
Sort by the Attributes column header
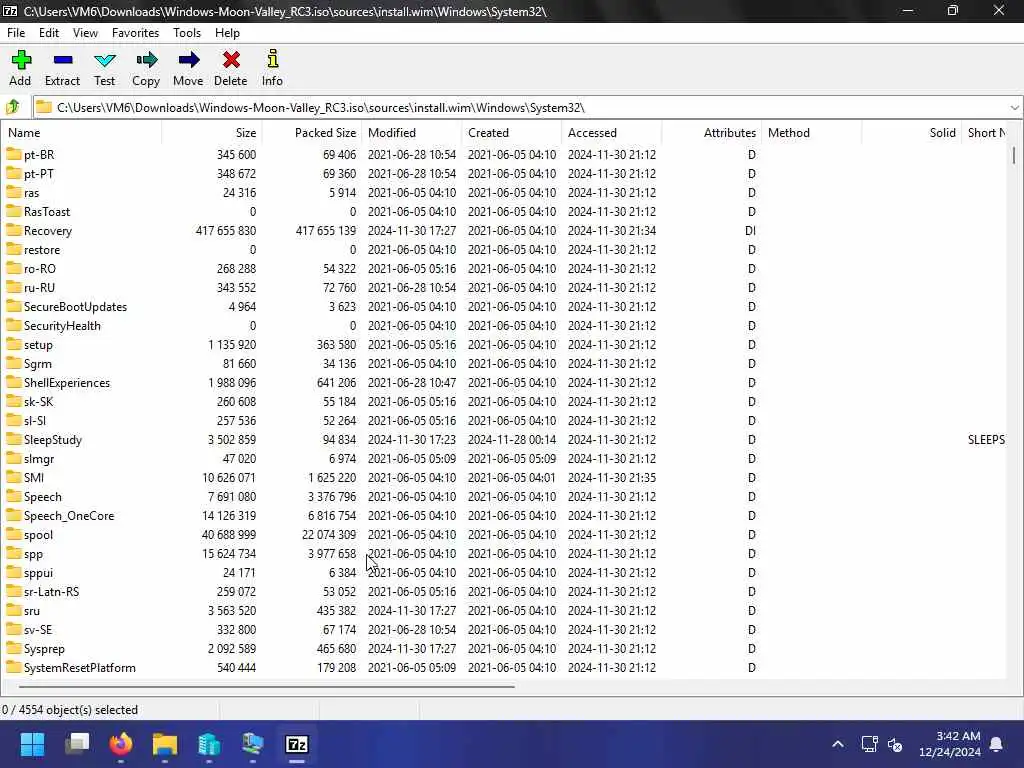[x=712, y=133]
